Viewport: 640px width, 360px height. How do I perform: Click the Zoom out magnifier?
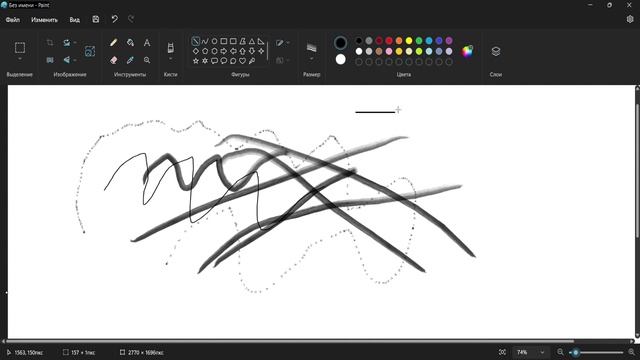(560, 352)
